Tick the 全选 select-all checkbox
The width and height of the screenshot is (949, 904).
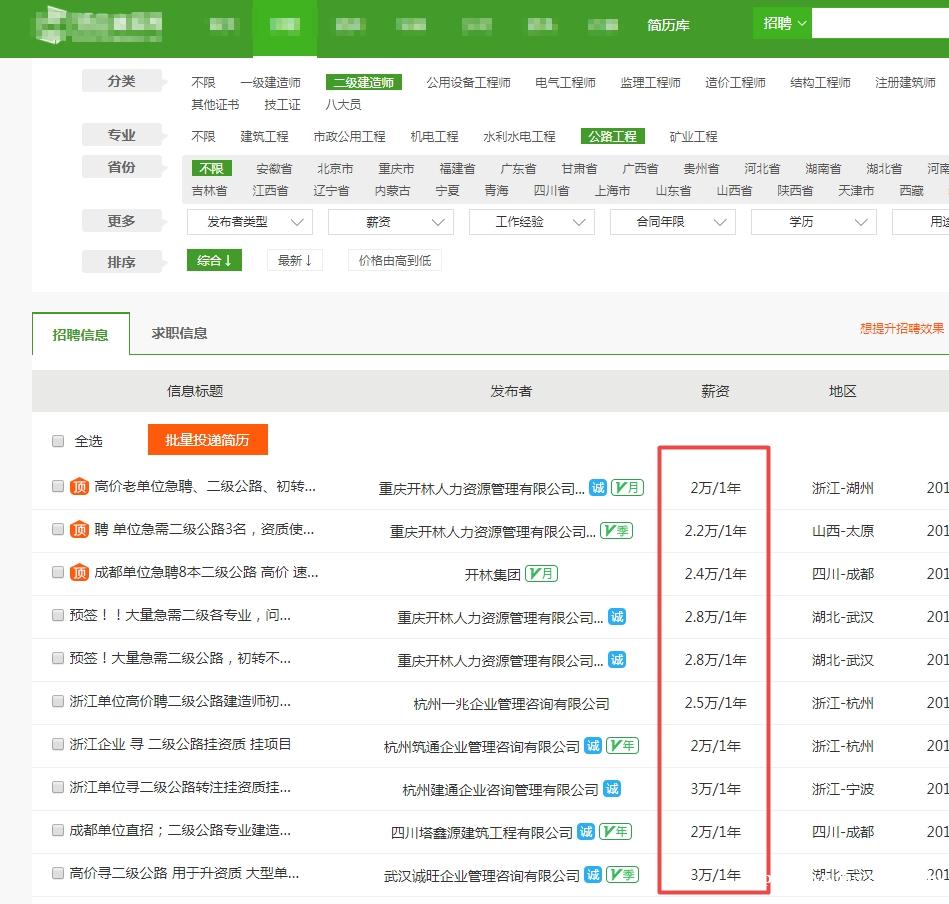pos(58,441)
